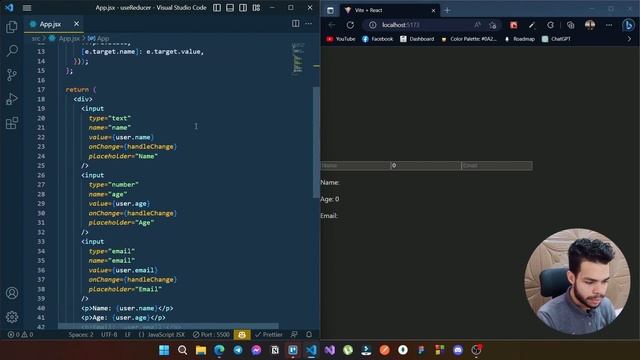Open the Search view in activity bar

point(12,51)
